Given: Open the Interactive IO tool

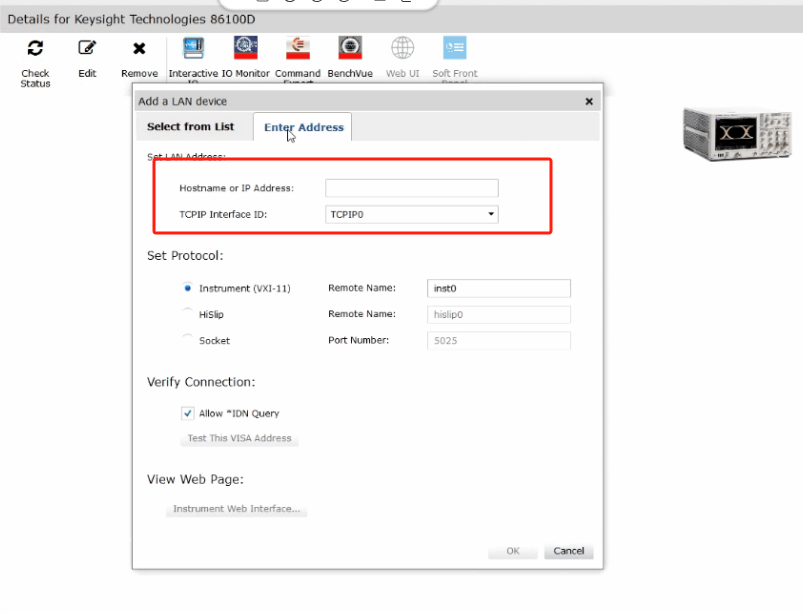Looking at the screenshot, I should (x=193, y=48).
